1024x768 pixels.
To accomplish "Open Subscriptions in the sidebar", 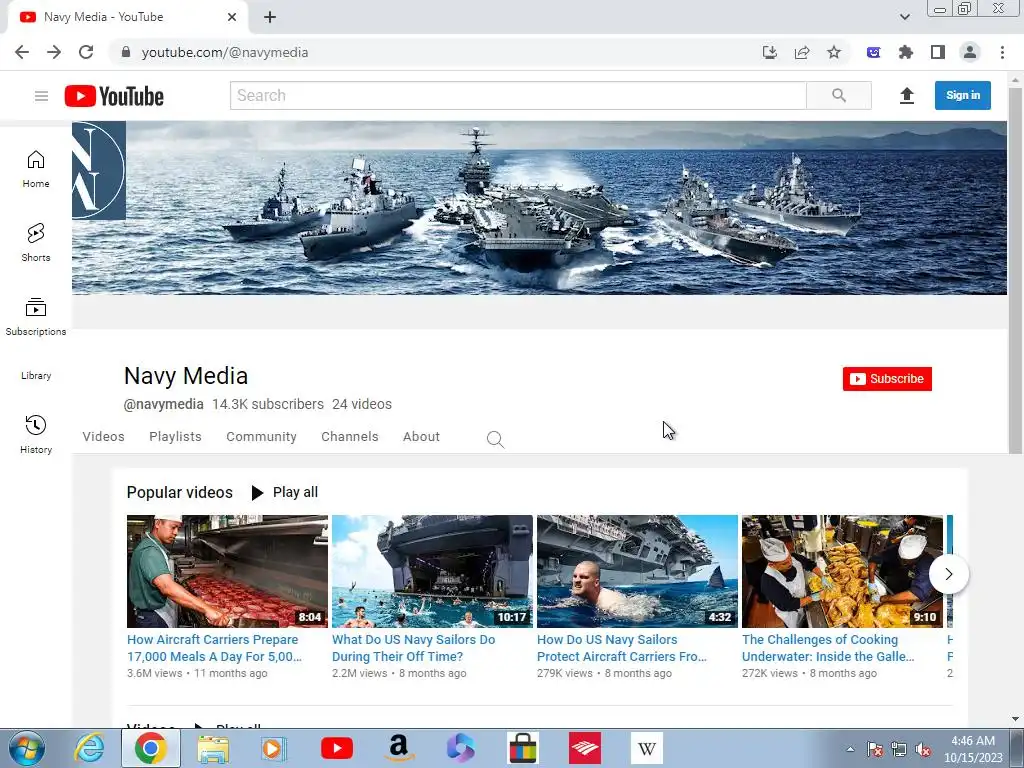I will tap(36, 317).
